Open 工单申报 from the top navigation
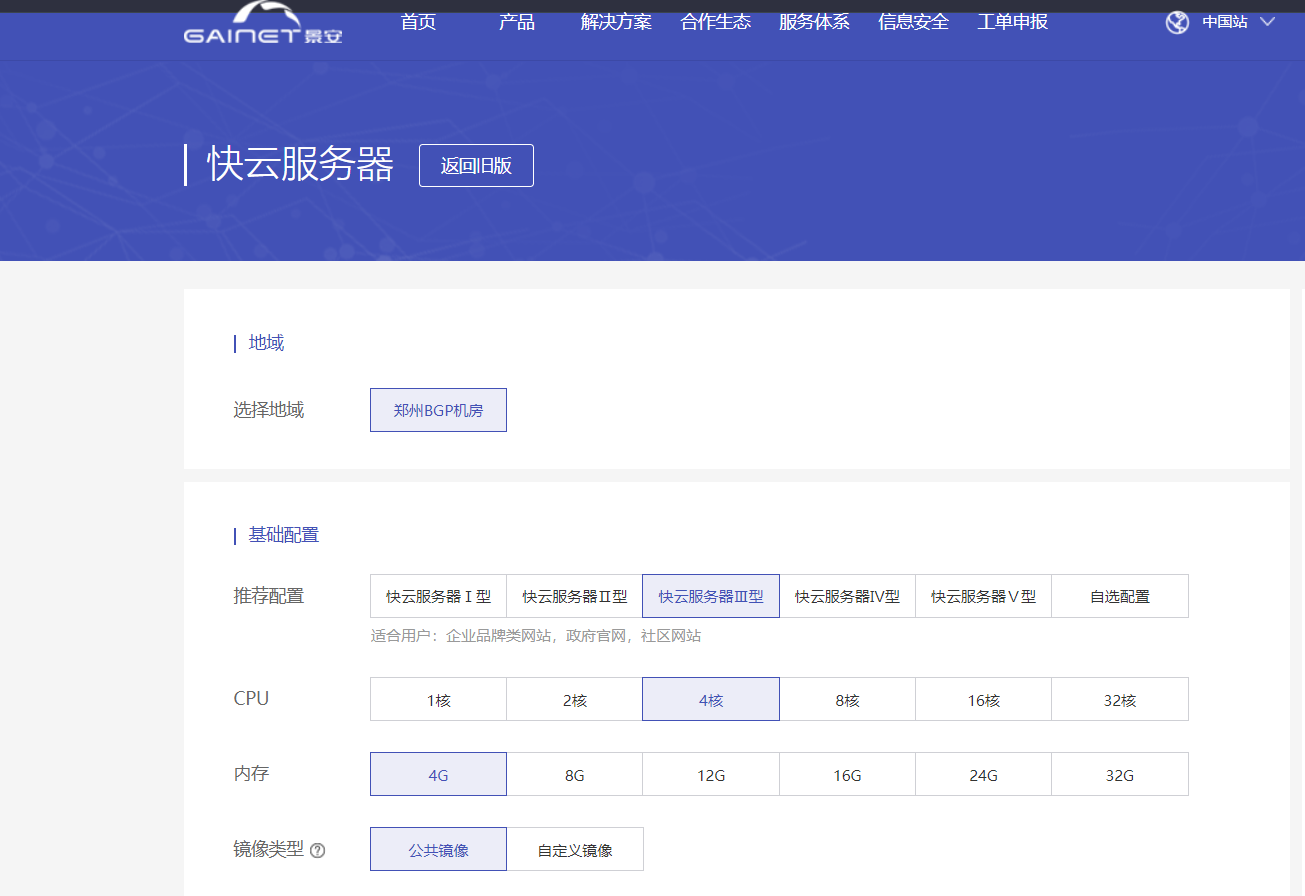Screen dimensions: 1305x896 click(x=1012, y=22)
